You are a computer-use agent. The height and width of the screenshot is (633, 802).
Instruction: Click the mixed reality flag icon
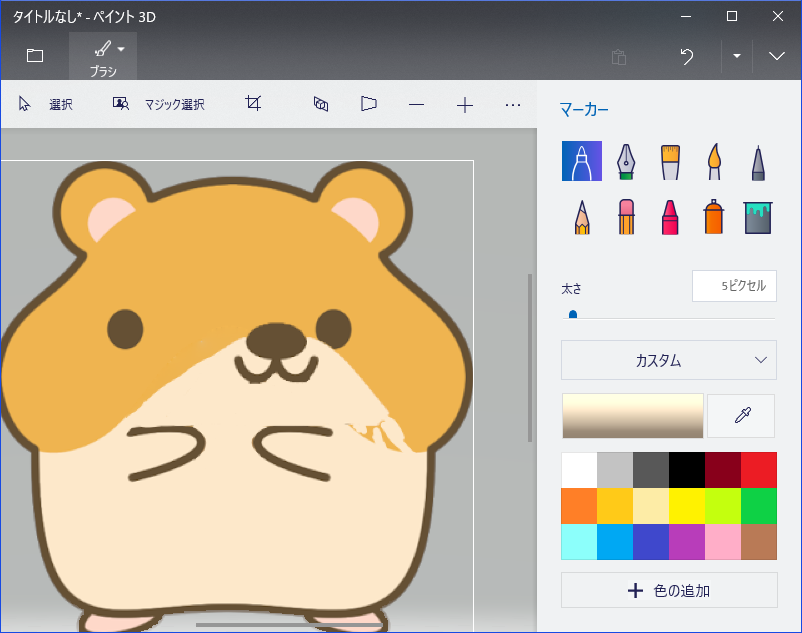(369, 104)
